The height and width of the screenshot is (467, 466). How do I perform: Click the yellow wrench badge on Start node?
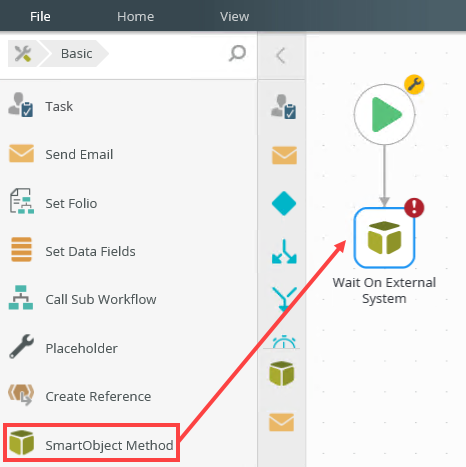(x=414, y=84)
